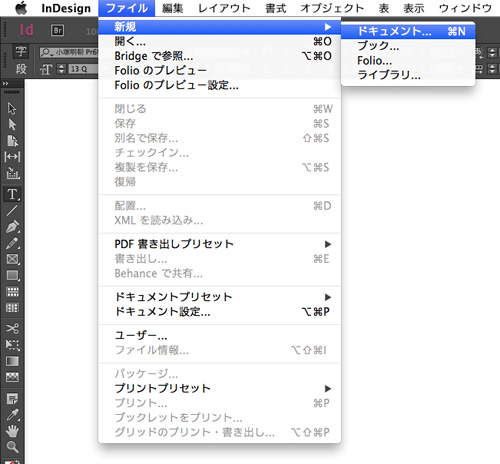This screenshot has height=464, width=500.
Task: Select the Page tool
Action: 12,141
